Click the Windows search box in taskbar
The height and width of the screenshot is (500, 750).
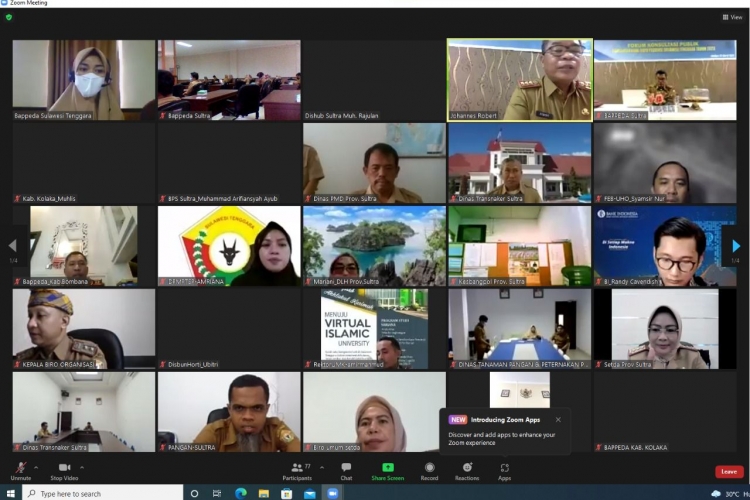(x=100, y=493)
